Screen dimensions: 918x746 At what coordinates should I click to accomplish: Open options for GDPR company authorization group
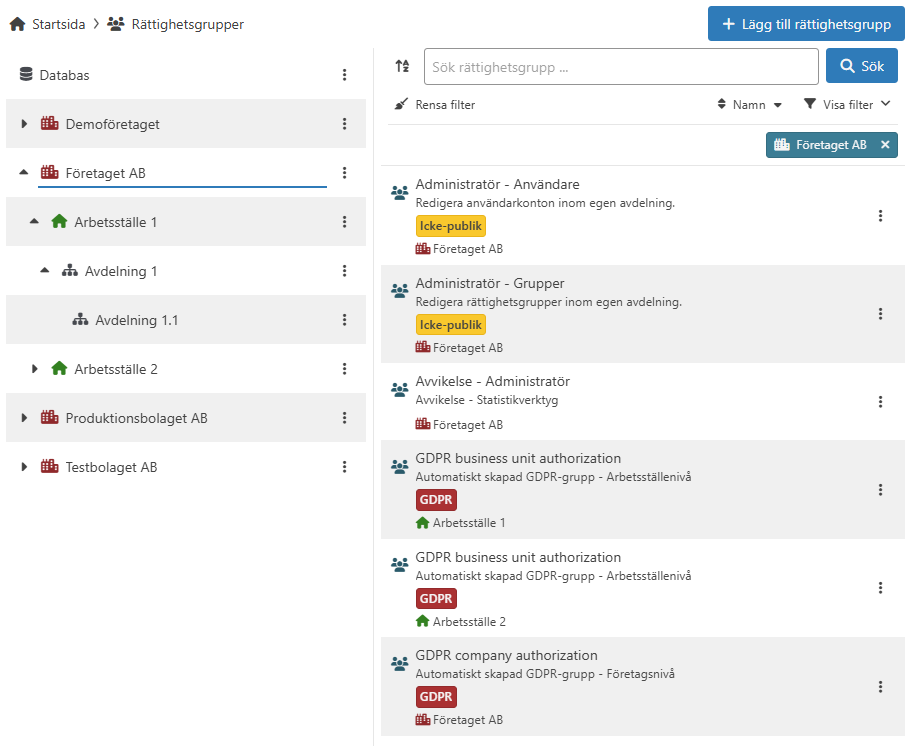click(x=880, y=687)
